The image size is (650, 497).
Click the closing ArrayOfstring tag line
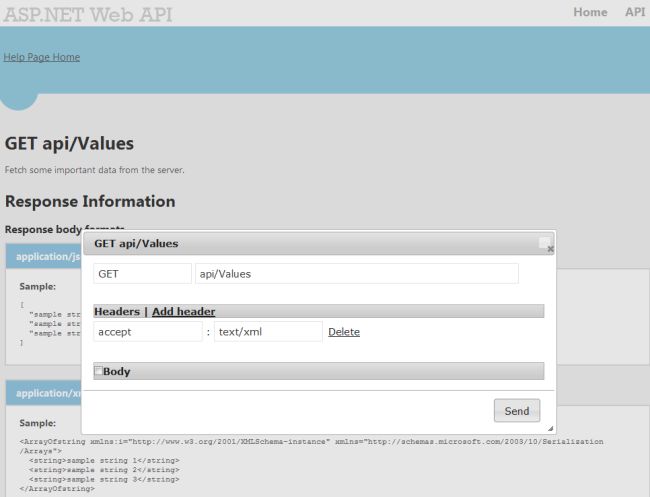57,489
